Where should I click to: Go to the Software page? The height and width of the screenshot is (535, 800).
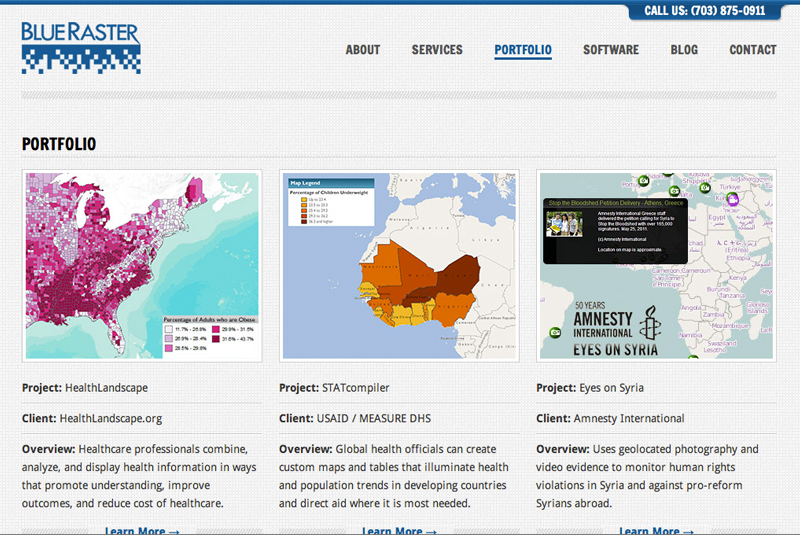[611, 50]
